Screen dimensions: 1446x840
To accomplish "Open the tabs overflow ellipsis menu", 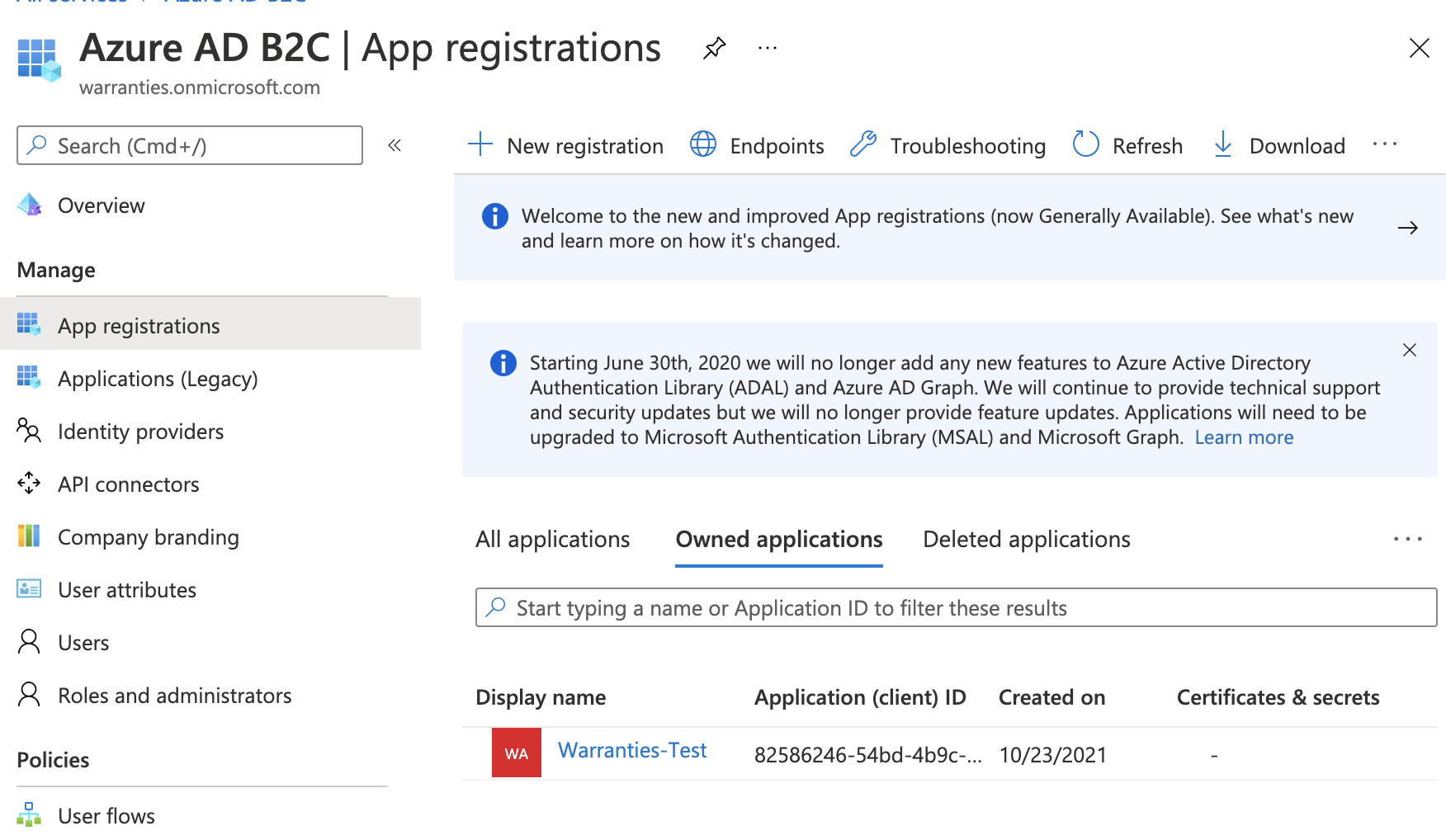I will click(1408, 539).
